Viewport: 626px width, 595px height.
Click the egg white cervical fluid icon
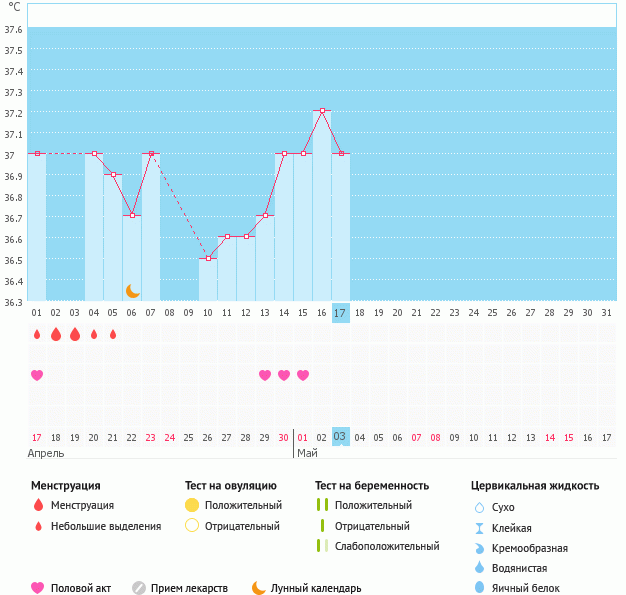pos(479,588)
